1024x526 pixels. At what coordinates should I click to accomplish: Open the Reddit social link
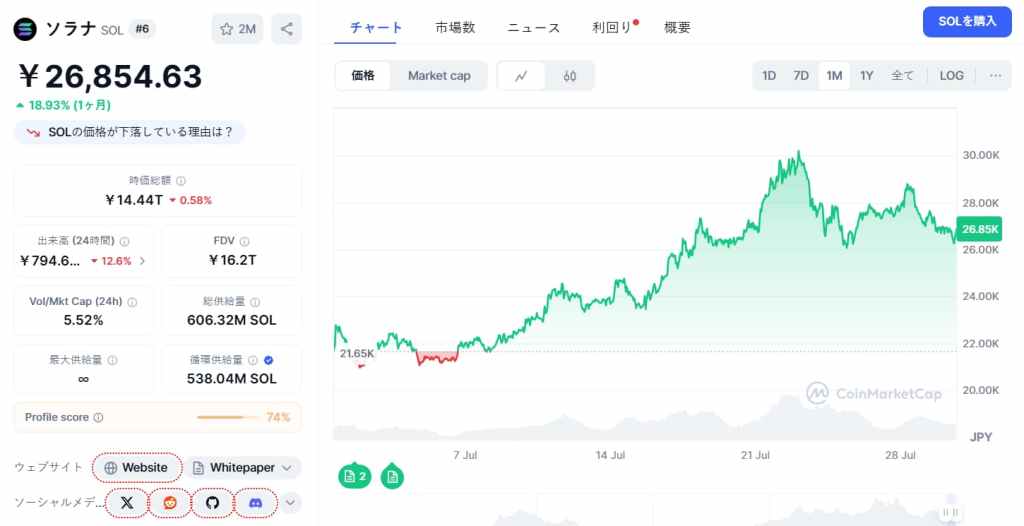170,502
